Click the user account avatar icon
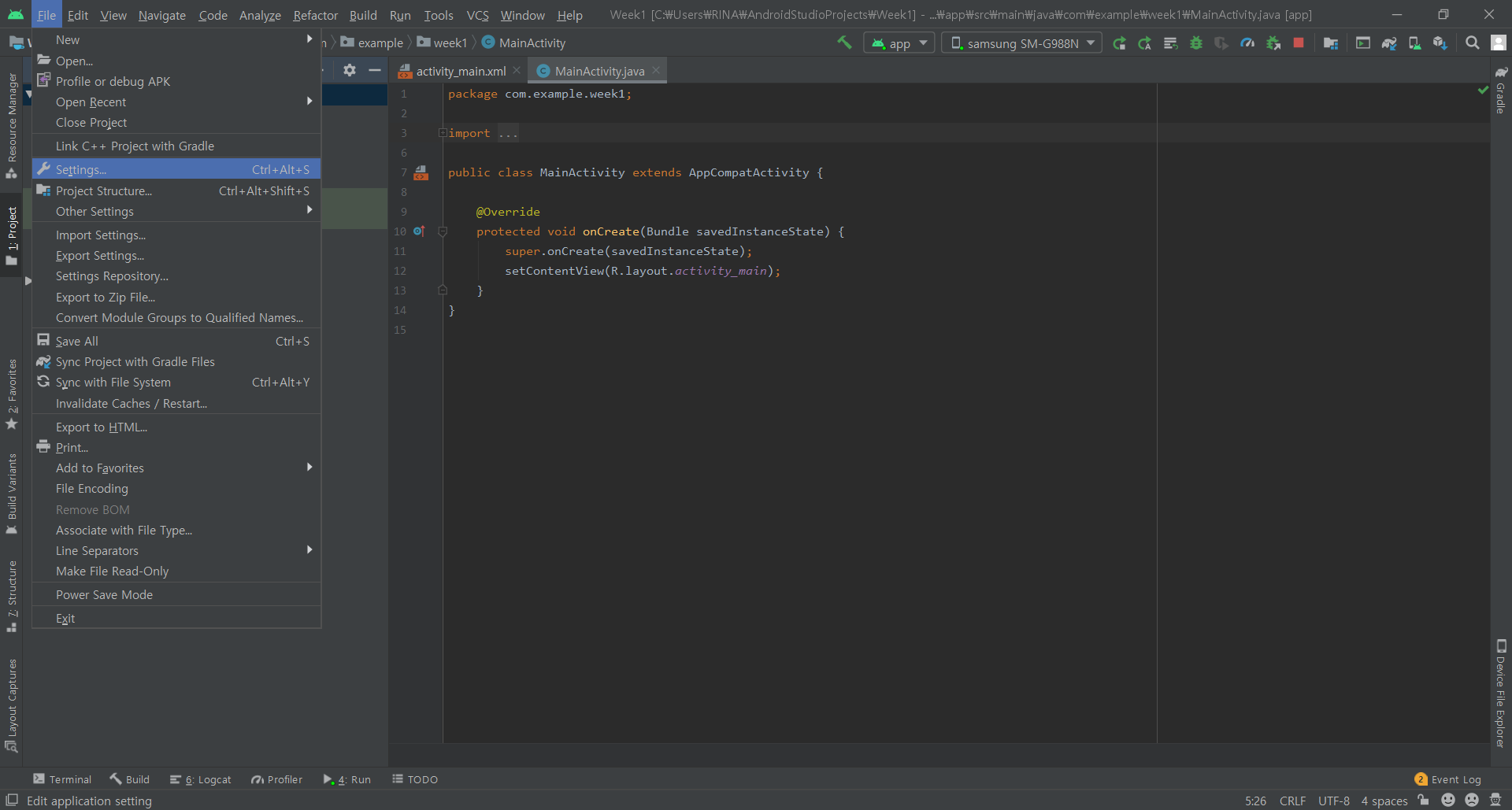This screenshot has height=810, width=1512. pyautogui.click(x=1499, y=43)
